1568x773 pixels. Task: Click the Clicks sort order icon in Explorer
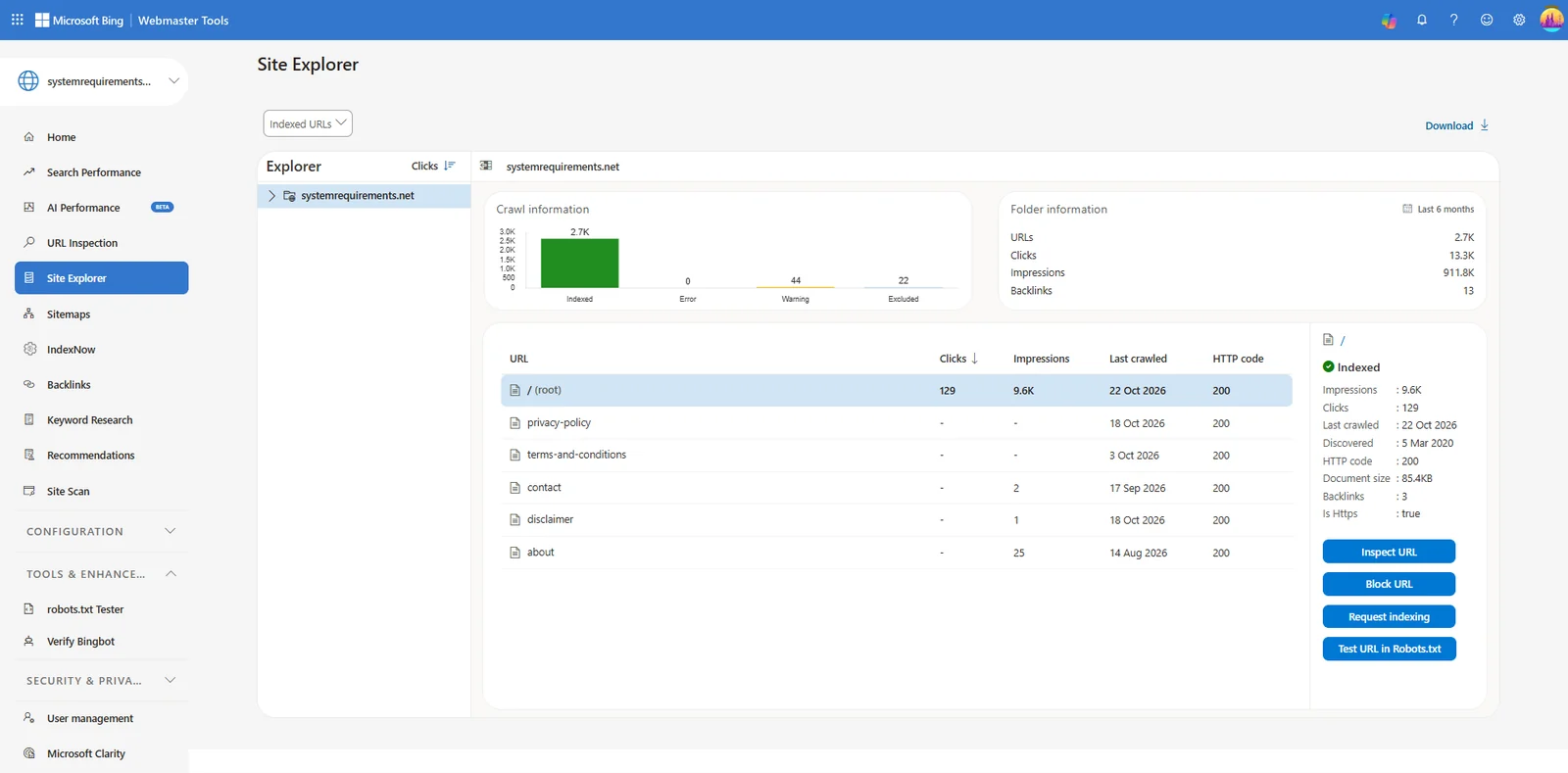pyautogui.click(x=449, y=166)
